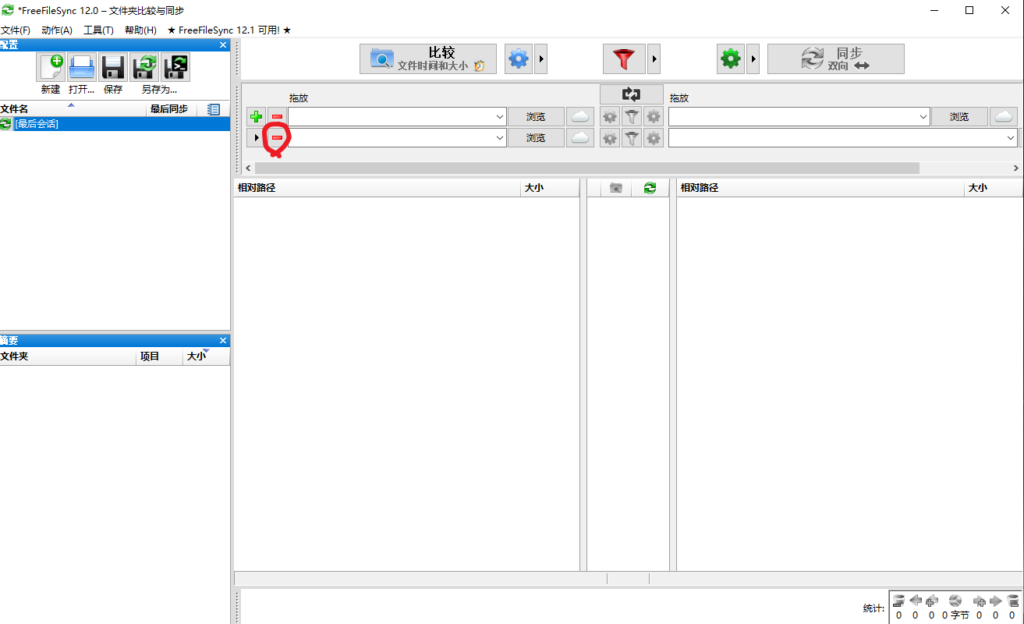
Task: Toggle configuration list view icon
Action: pos(214,109)
